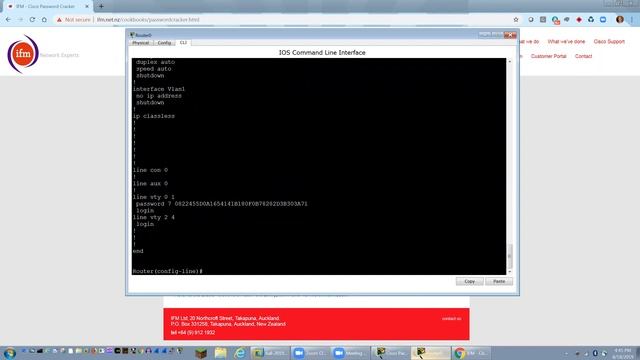Click the footer phone number text
This screenshot has height=360, width=640.
193,333
